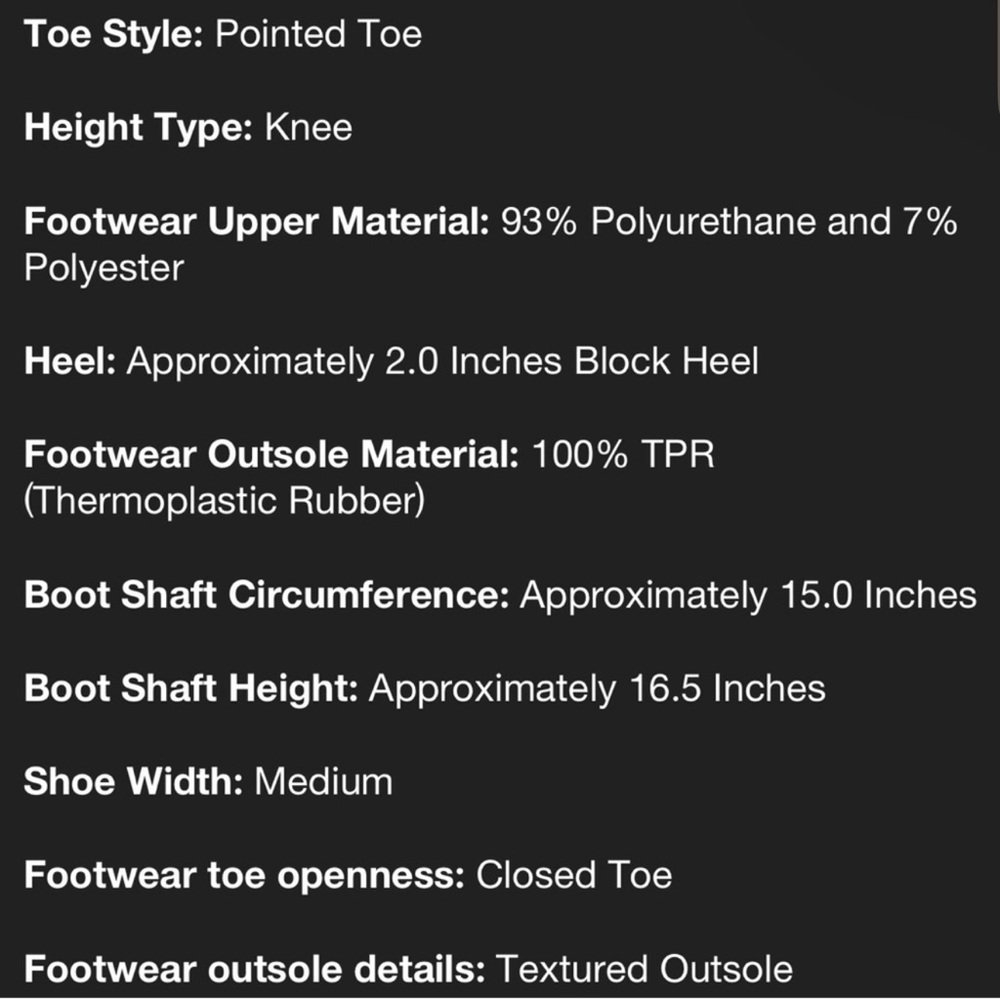Click the Heel label

click(x=70, y=361)
